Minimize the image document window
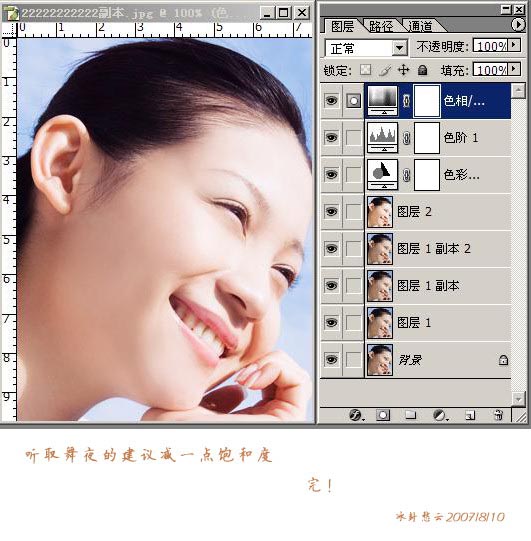Screen dimensions: 531x541 click(267, 13)
